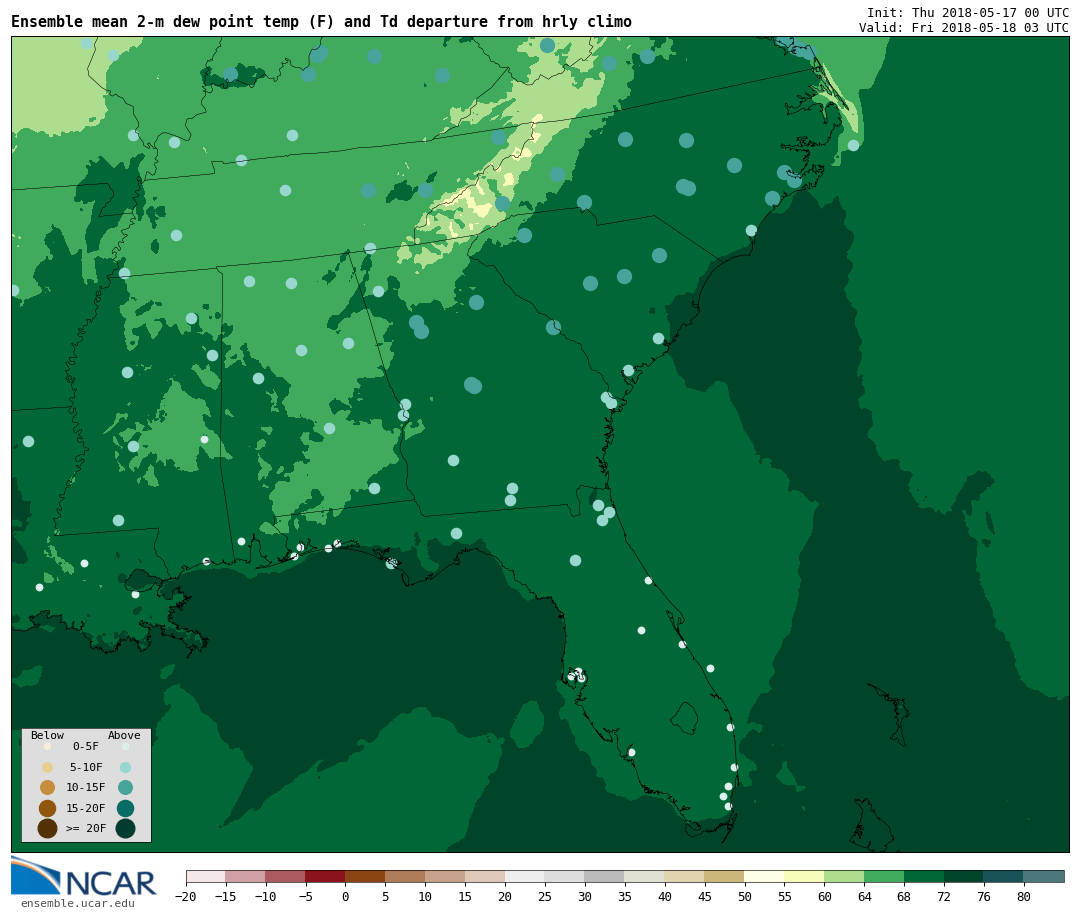
Task: Click the '64' colorbar tick label
Action: point(864,896)
